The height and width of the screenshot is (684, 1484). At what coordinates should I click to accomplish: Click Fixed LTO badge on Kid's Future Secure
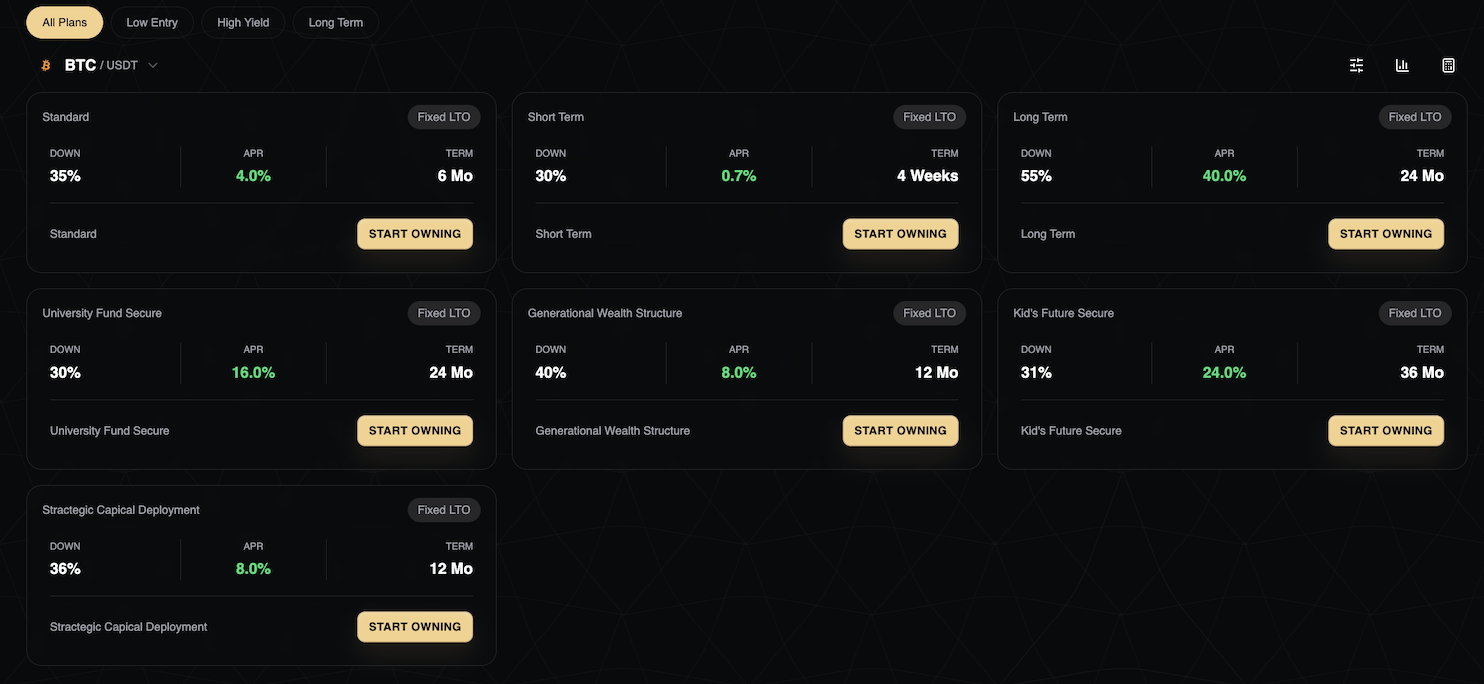click(1415, 313)
